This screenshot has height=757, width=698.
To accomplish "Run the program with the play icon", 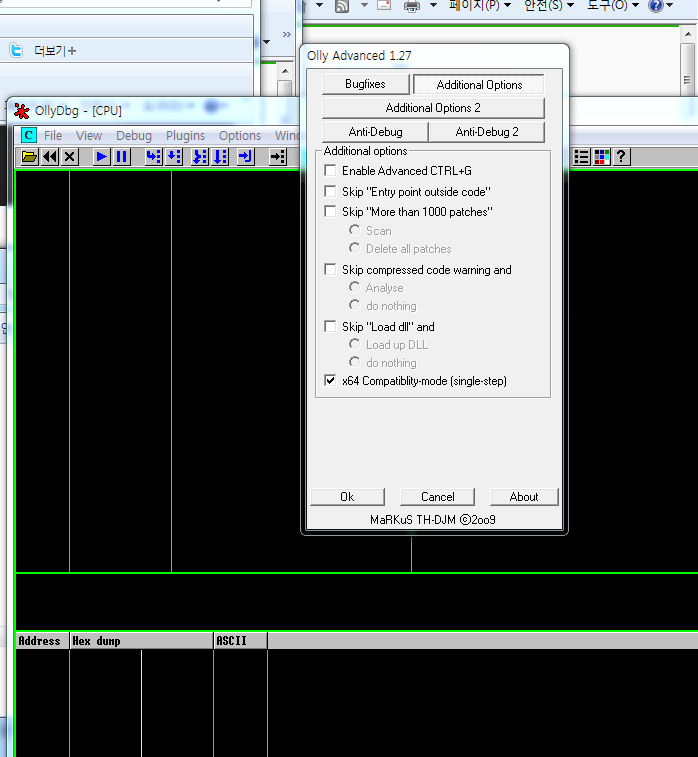I will pos(101,156).
